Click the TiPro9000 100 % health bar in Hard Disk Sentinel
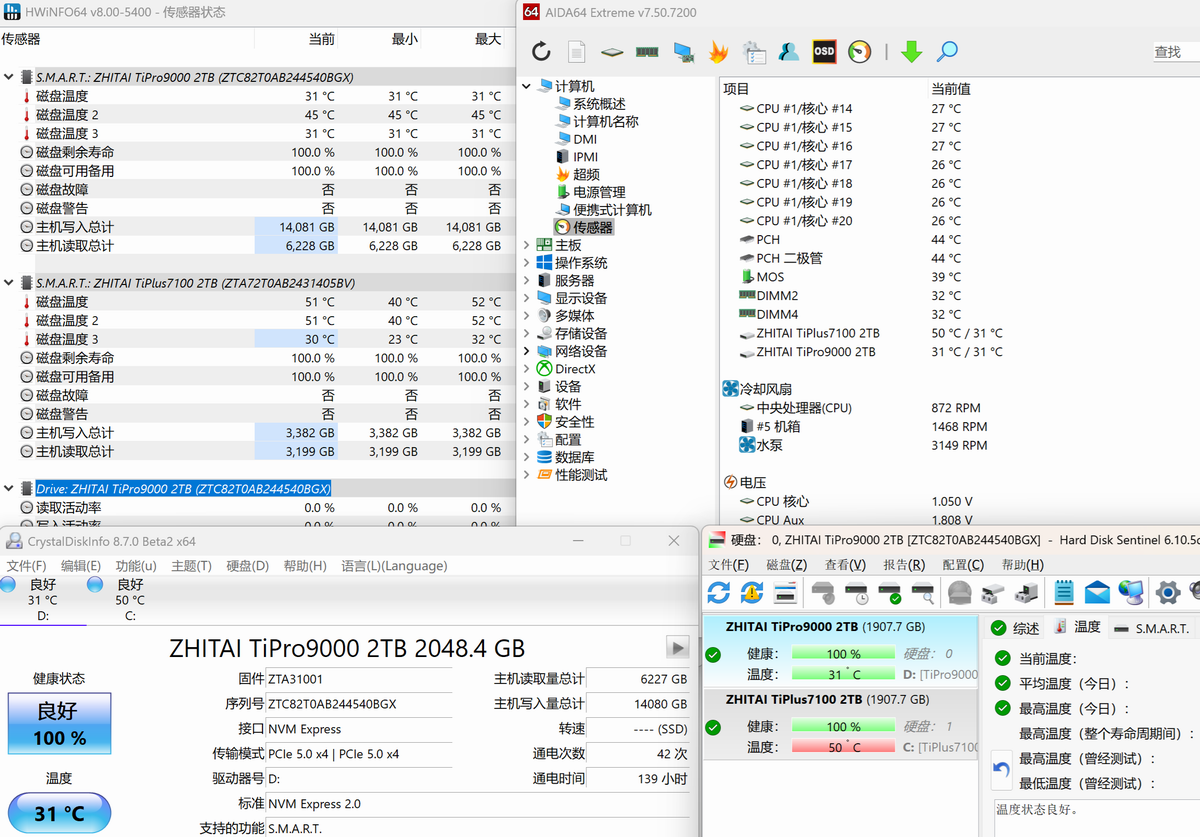Viewport: 1200px width, 837px height. click(843, 654)
